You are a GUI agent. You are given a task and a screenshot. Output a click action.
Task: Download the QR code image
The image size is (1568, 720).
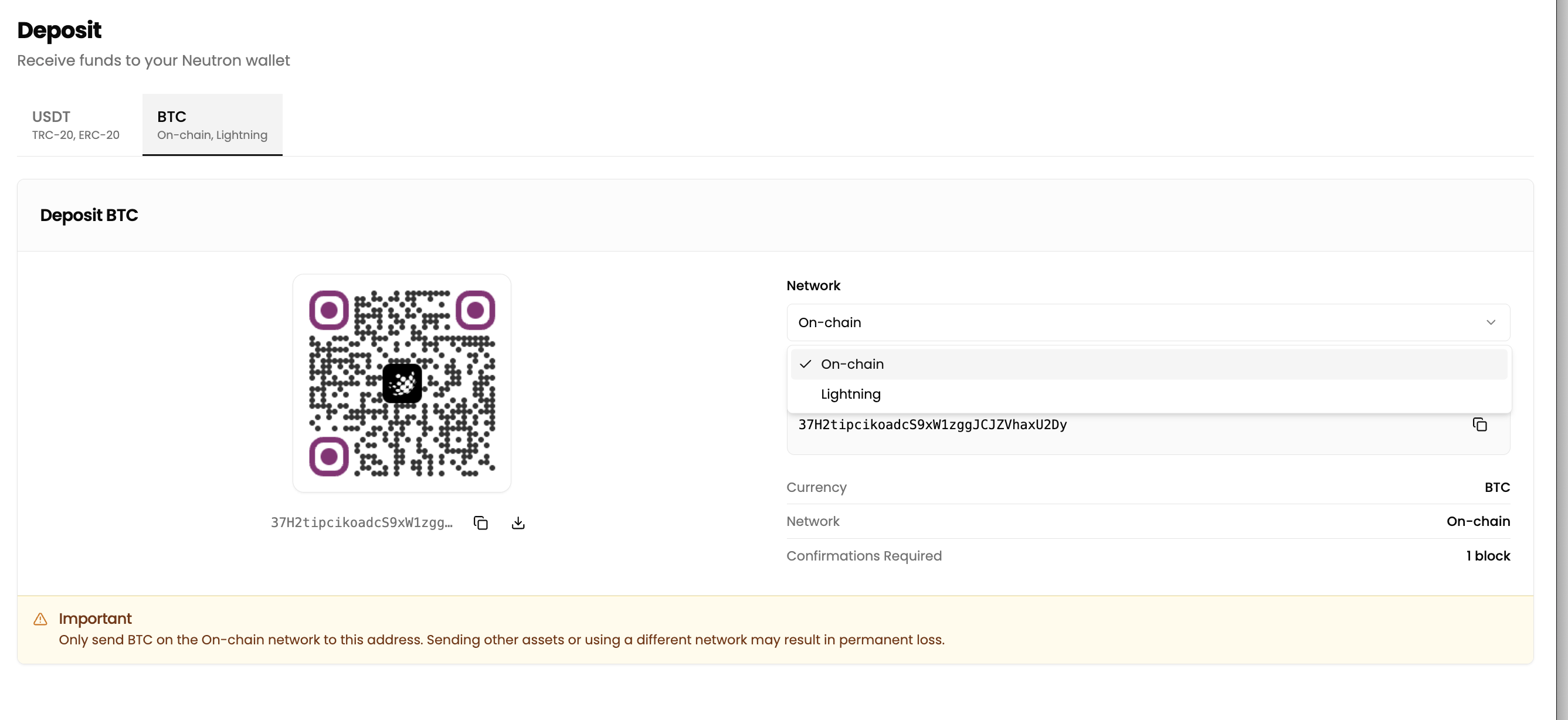518,523
